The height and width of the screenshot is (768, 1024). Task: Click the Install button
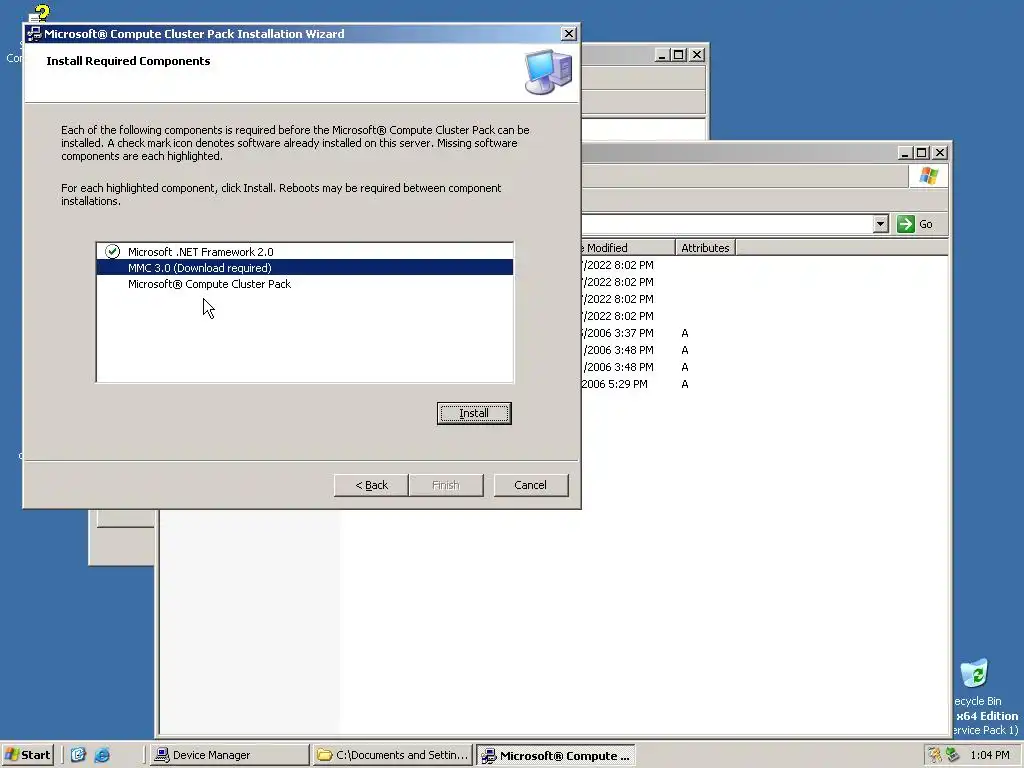click(x=474, y=413)
